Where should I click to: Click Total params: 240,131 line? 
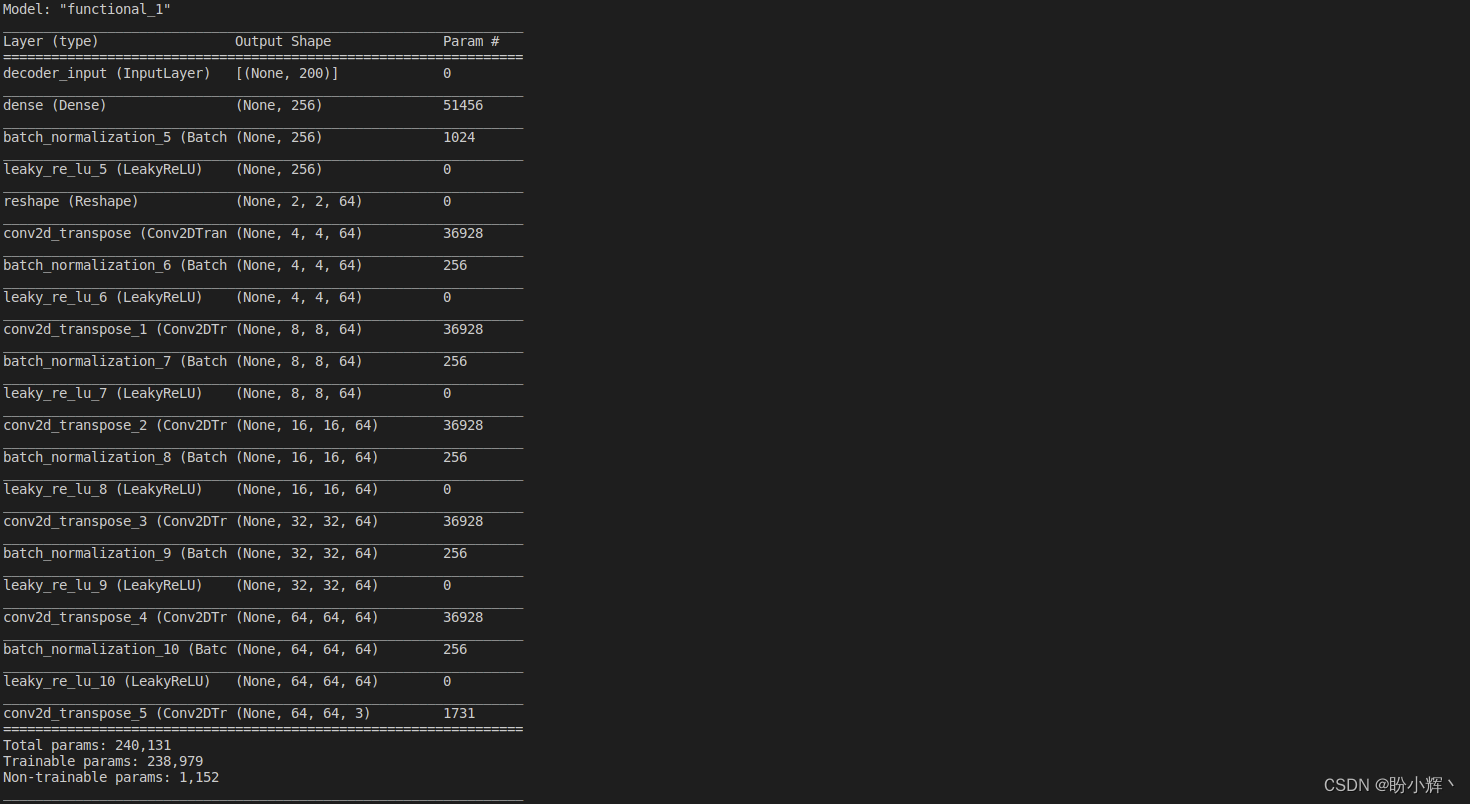(87, 746)
